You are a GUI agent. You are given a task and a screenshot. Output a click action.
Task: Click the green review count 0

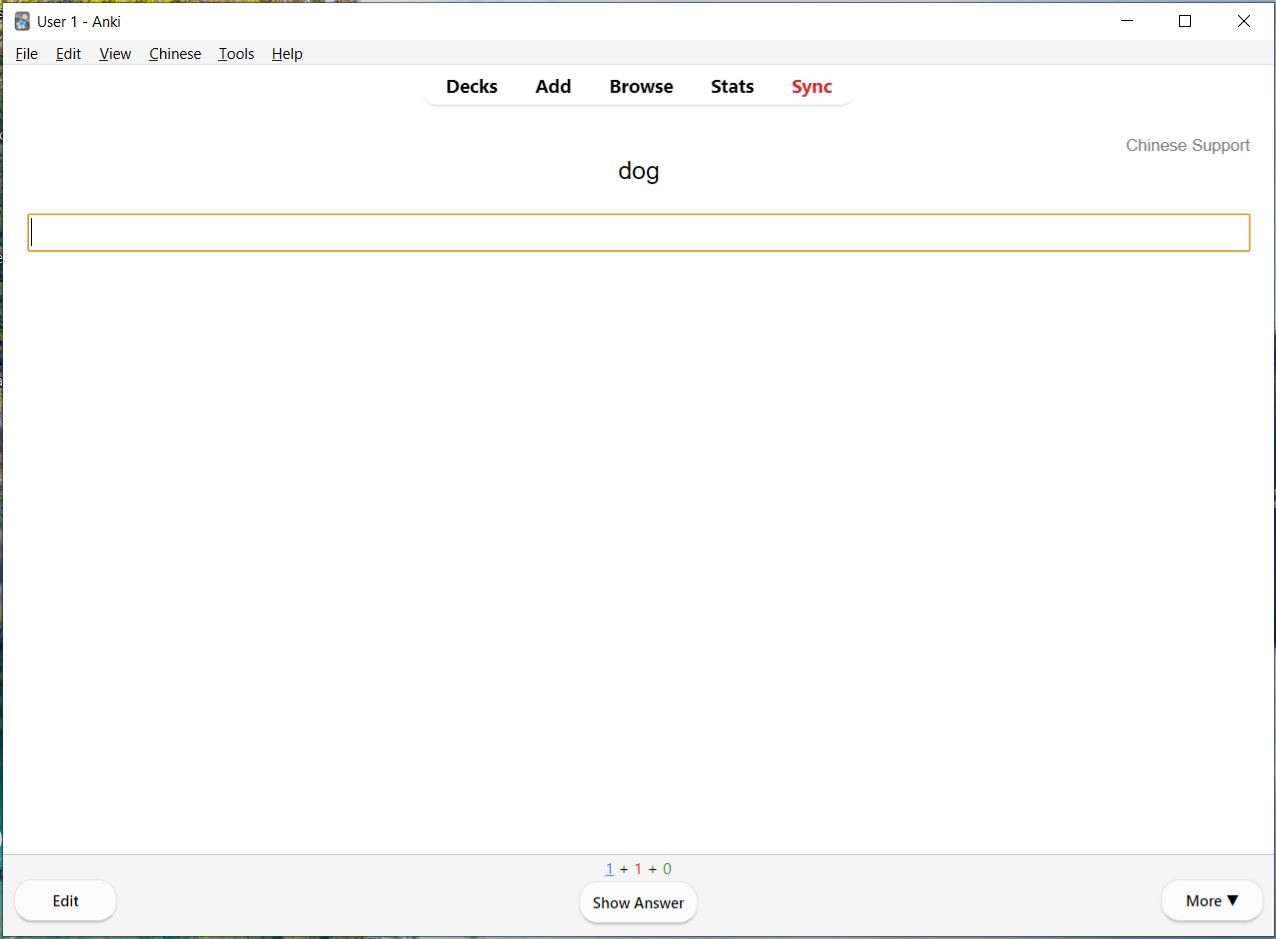(667, 869)
